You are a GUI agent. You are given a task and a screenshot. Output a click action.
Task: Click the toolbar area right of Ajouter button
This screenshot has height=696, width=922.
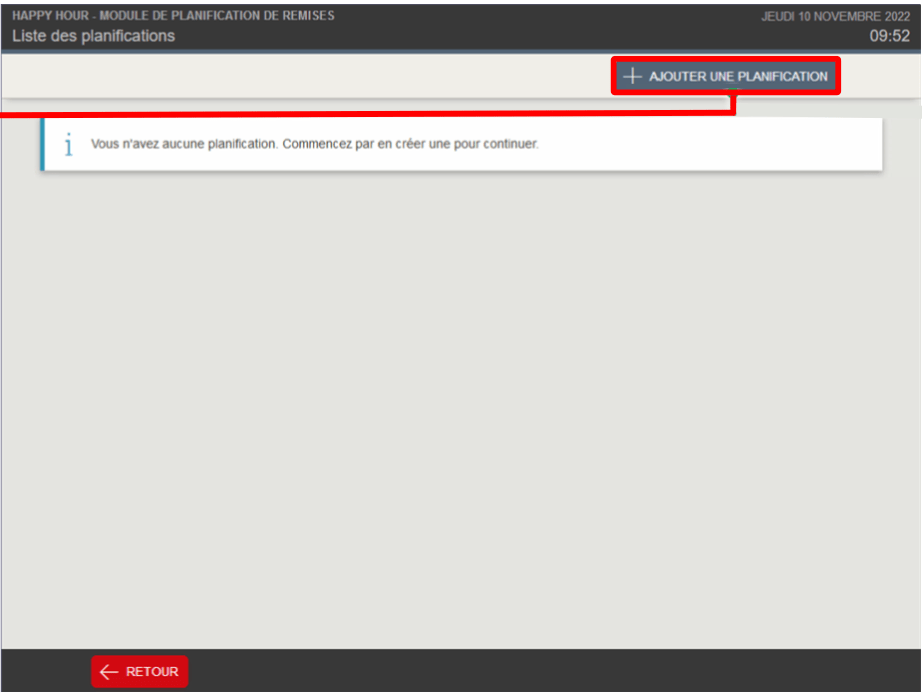click(880, 76)
